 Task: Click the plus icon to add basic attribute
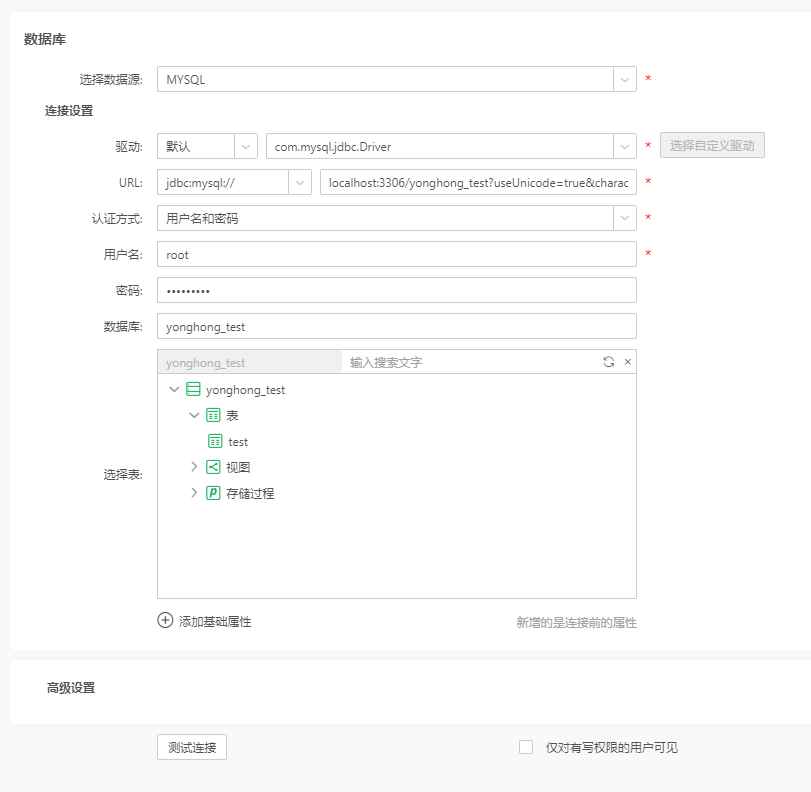(x=165, y=620)
